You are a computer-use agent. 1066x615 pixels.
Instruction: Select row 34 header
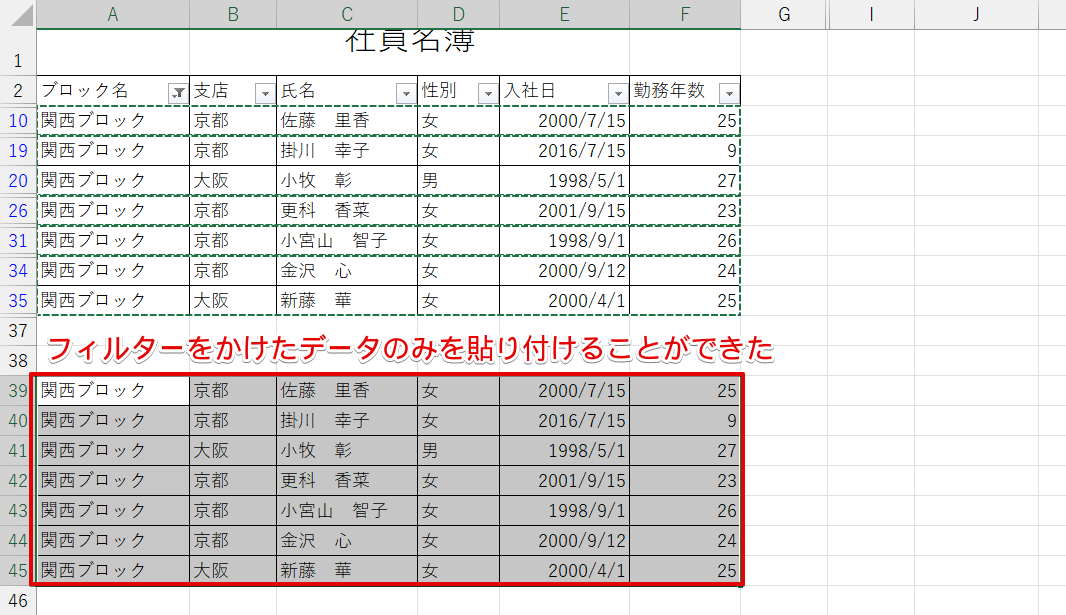pos(18,270)
